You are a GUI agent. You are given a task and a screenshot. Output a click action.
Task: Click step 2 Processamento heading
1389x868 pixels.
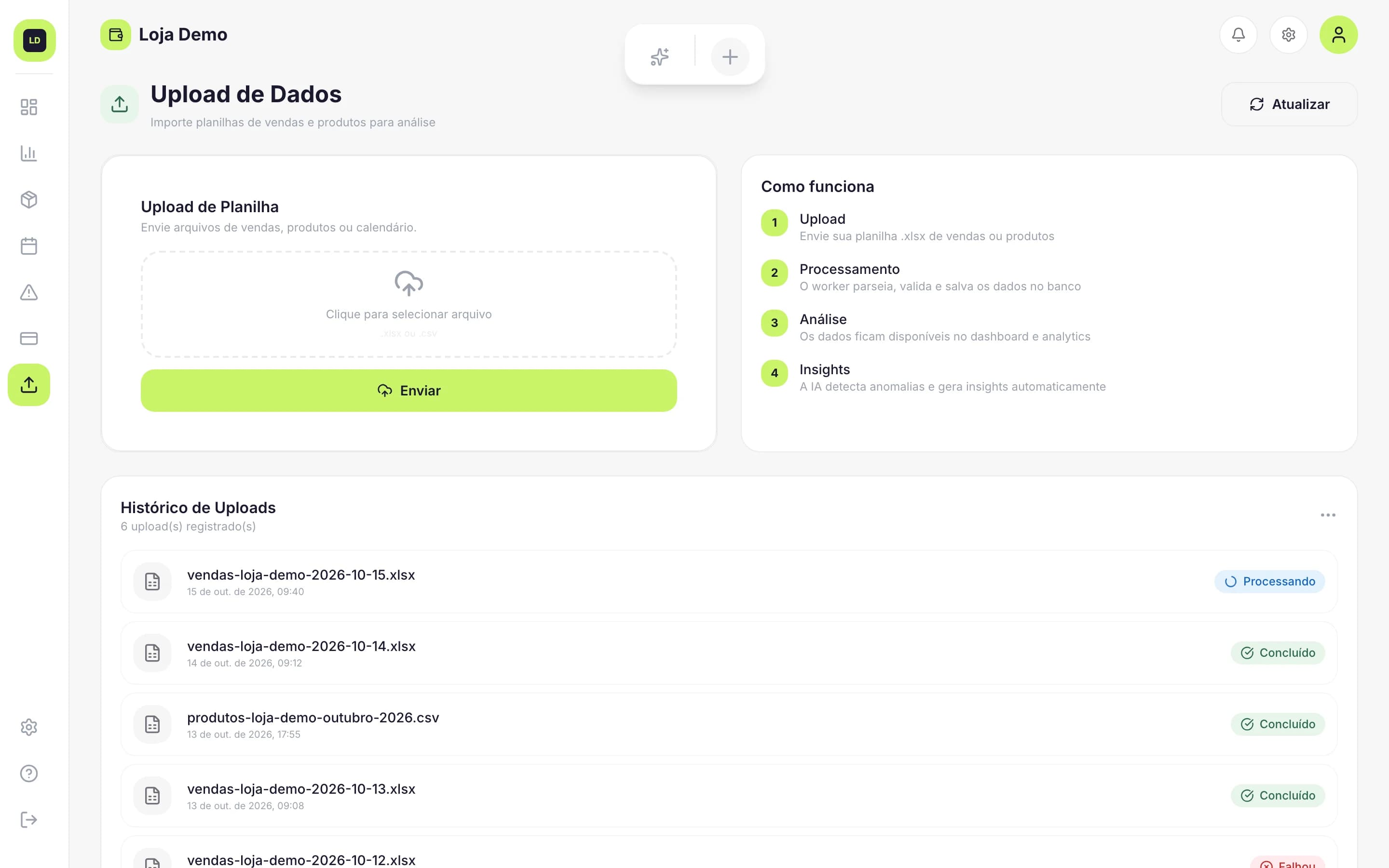coord(849,269)
